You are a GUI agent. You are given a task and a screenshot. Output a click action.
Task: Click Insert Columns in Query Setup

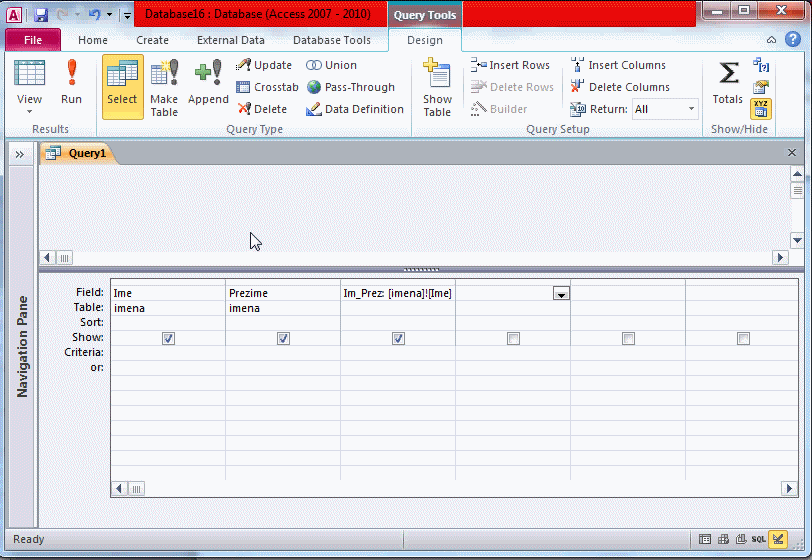tap(618, 65)
